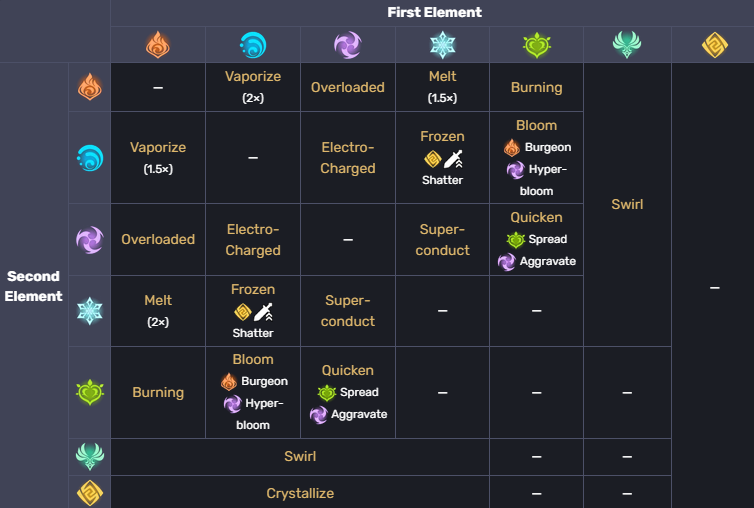Select the Anemo icon in the Second Element column
This screenshot has height=508, width=754.
click(90, 456)
